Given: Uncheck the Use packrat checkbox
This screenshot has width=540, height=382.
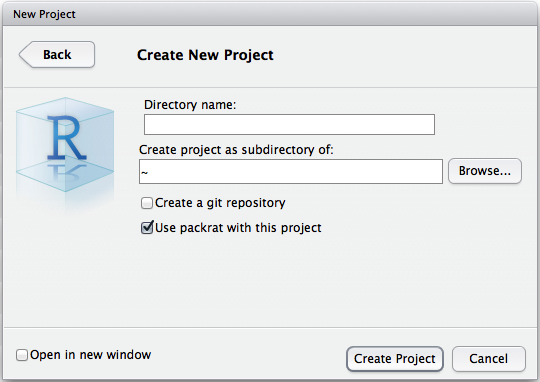Looking at the screenshot, I should 147,228.
